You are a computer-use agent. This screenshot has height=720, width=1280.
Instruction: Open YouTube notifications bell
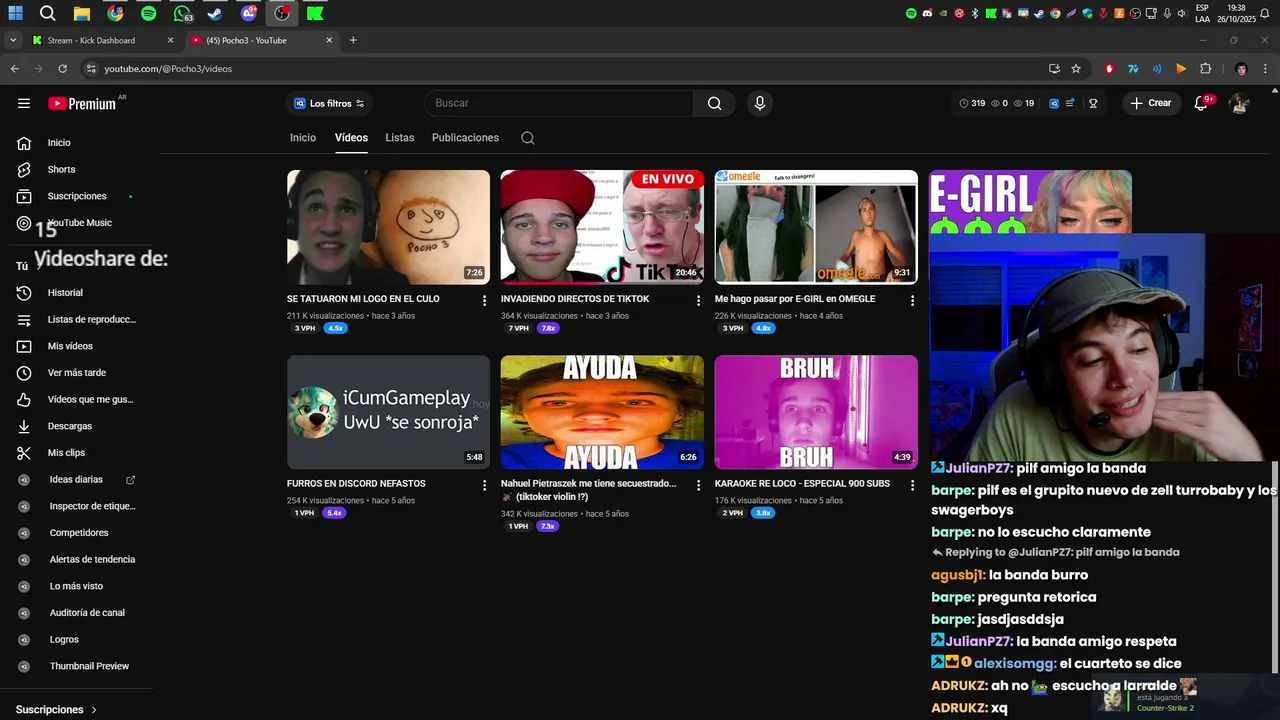[x=1201, y=103]
